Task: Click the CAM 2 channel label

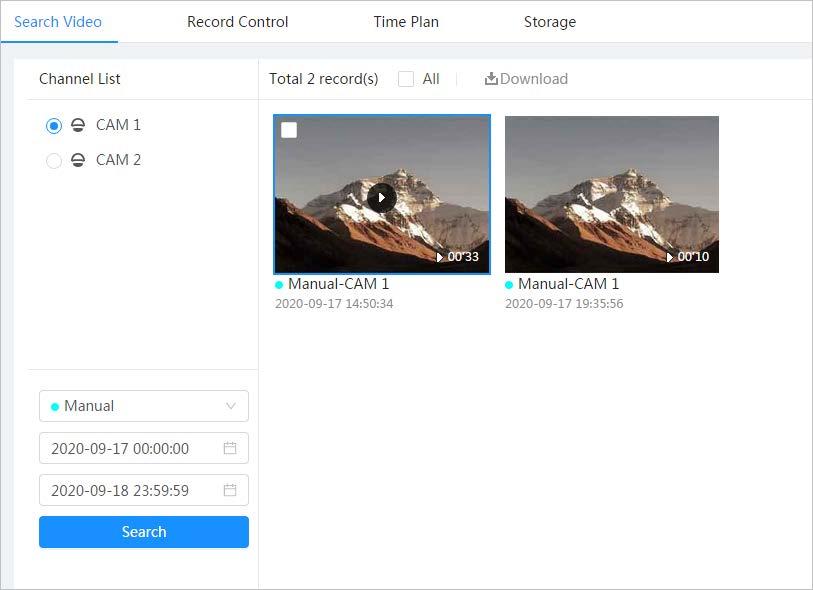Action: pos(118,160)
